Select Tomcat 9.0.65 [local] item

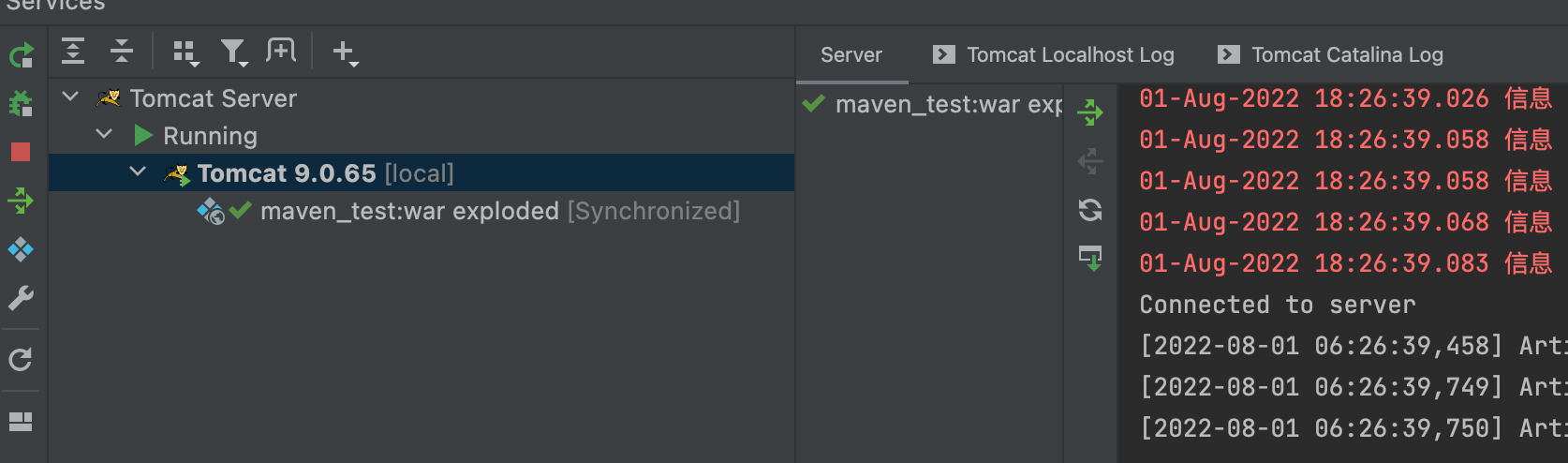pos(422,173)
